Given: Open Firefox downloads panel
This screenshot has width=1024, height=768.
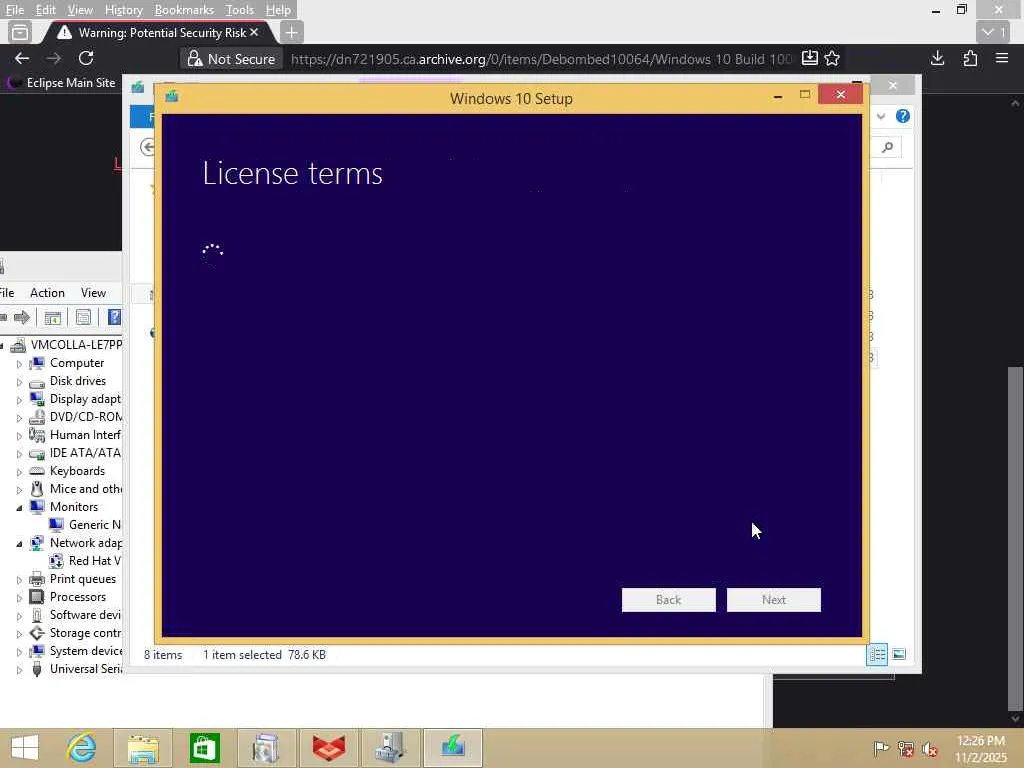Looking at the screenshot, I should (937, 59).
